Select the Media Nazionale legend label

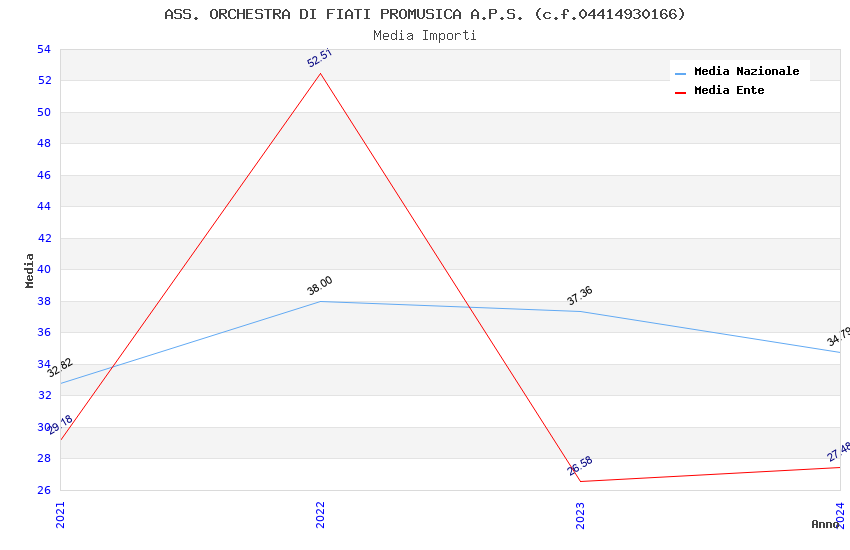[x=746, y=72]
